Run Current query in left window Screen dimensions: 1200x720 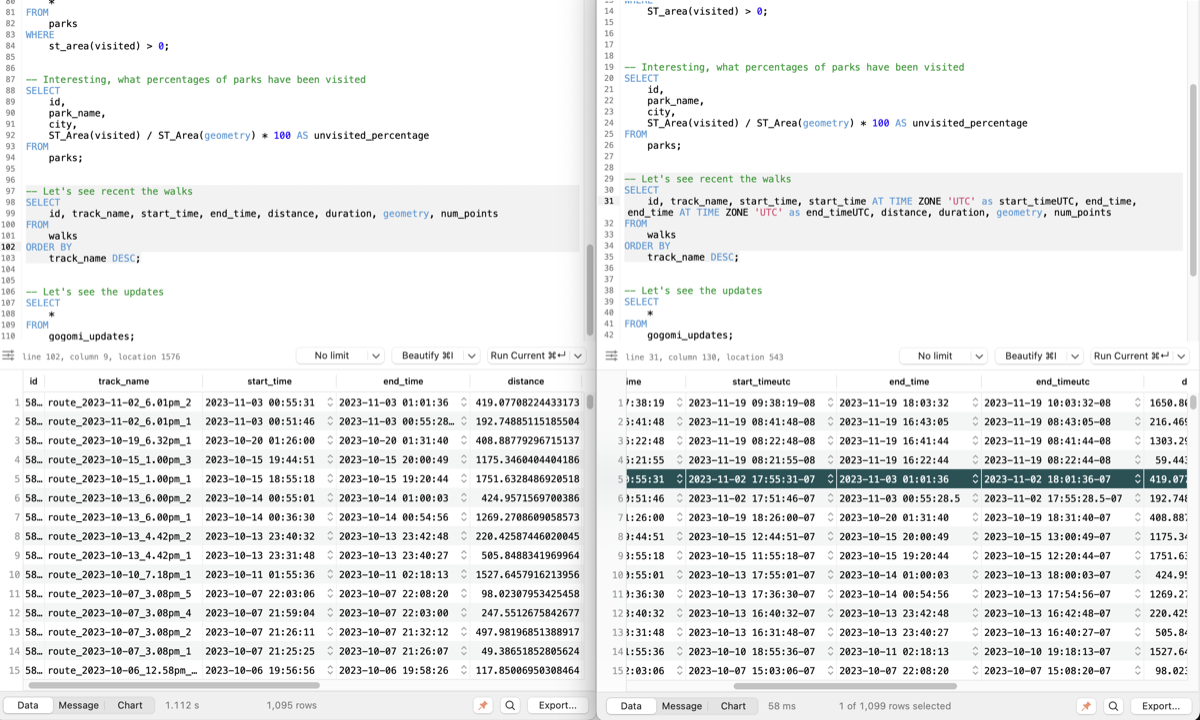(528, 356)
